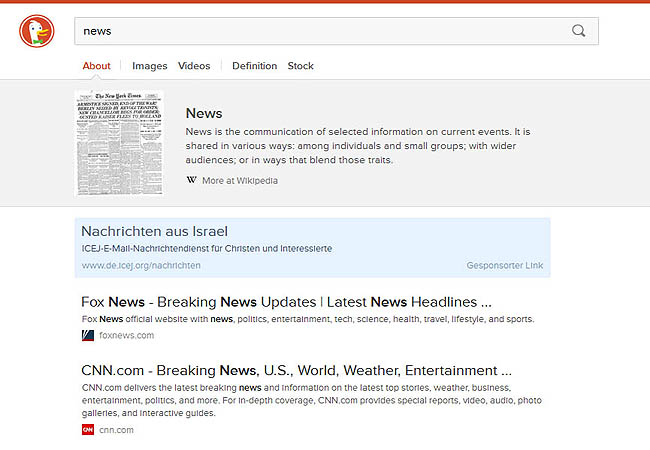Screen dimensions: 650x450
Task: Click the Fox News favicon
Action: coord(88,335)
